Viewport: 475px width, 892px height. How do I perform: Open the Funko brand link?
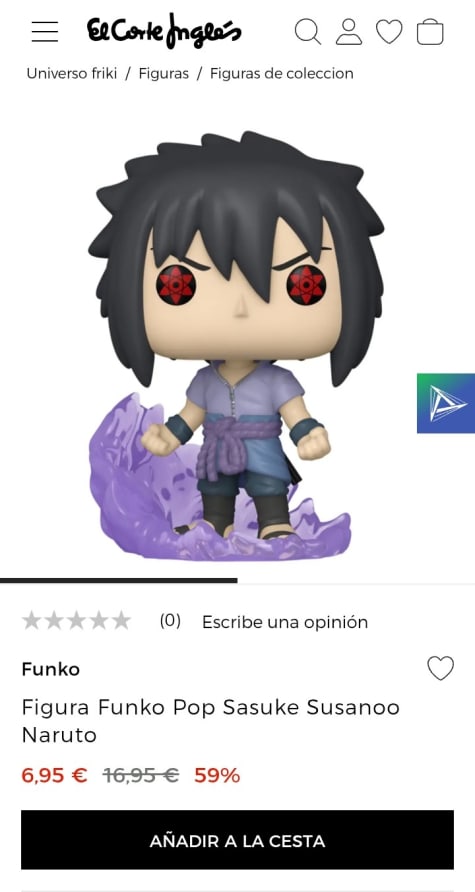tap(51, 669)
